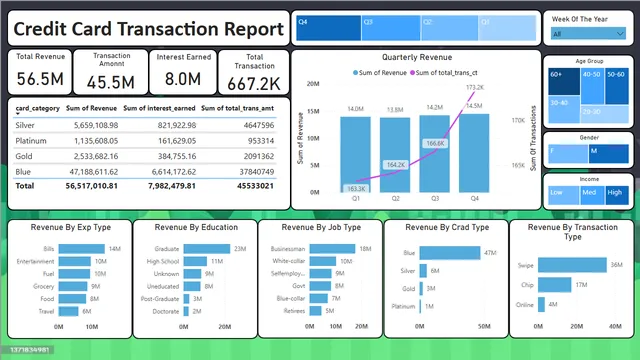Viewport: 640px width, 360px height.
Task: Open the Week Of The Year dropdown
Action: pyautogui.click(x=588, y=34)
